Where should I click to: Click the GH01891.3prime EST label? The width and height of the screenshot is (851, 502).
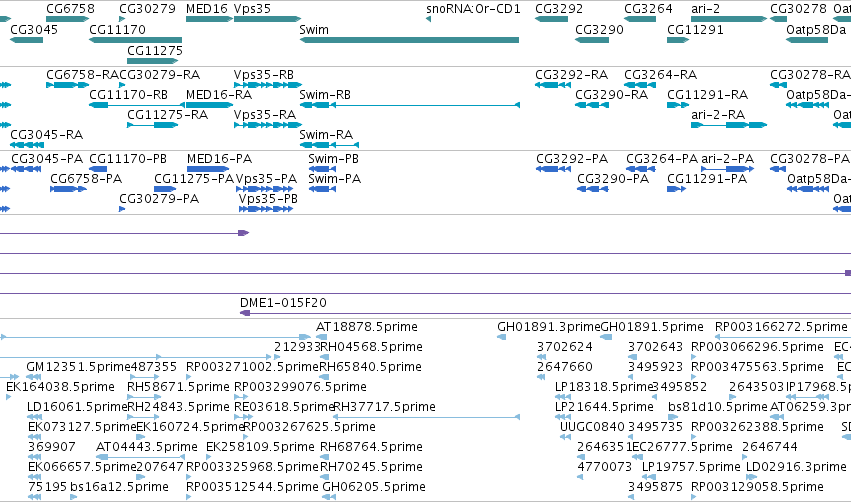[549, 327]
